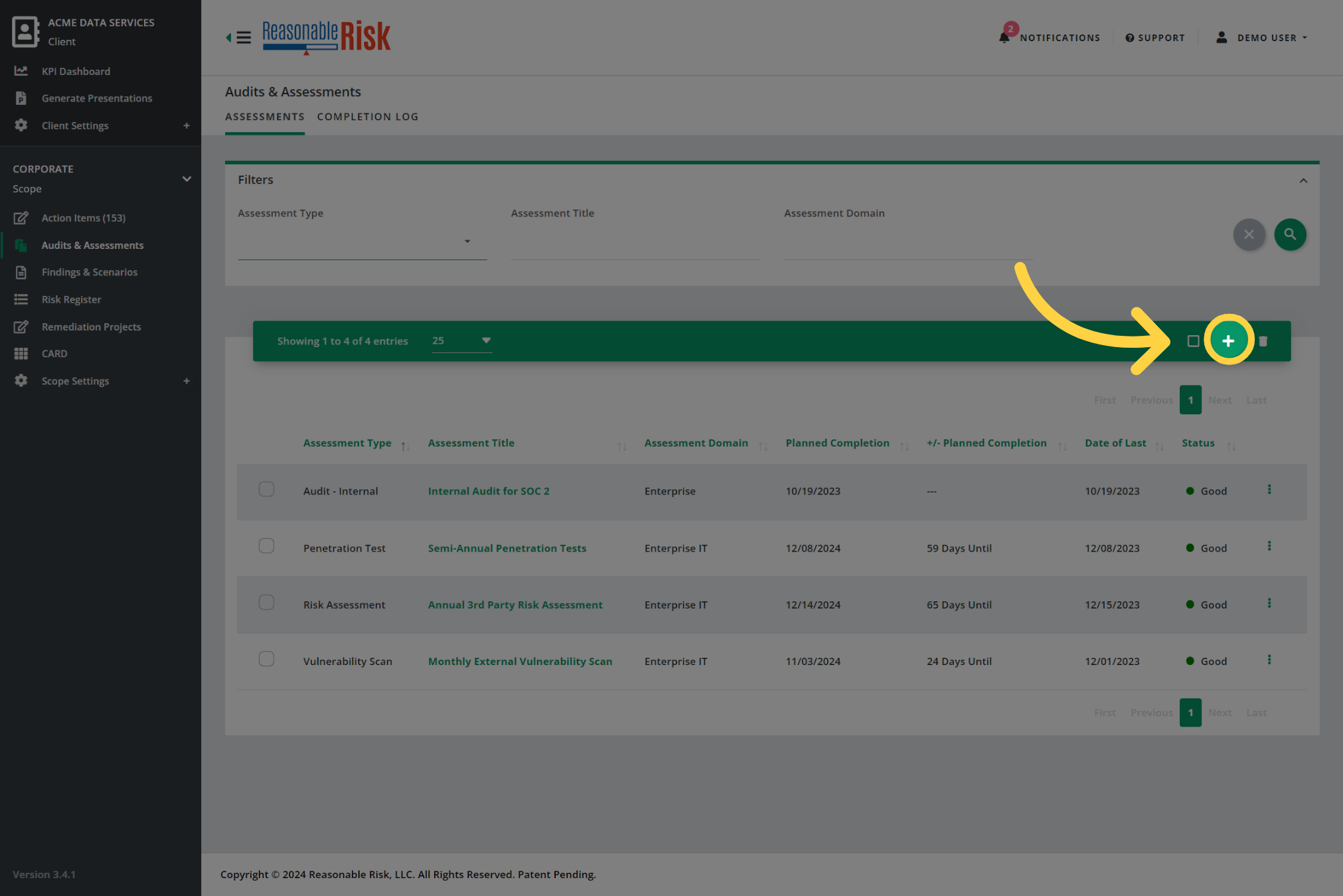This screenshot has height=896, width=1343.
Task: Expand the Client Settings plus
Action: (x=187, y=125)
